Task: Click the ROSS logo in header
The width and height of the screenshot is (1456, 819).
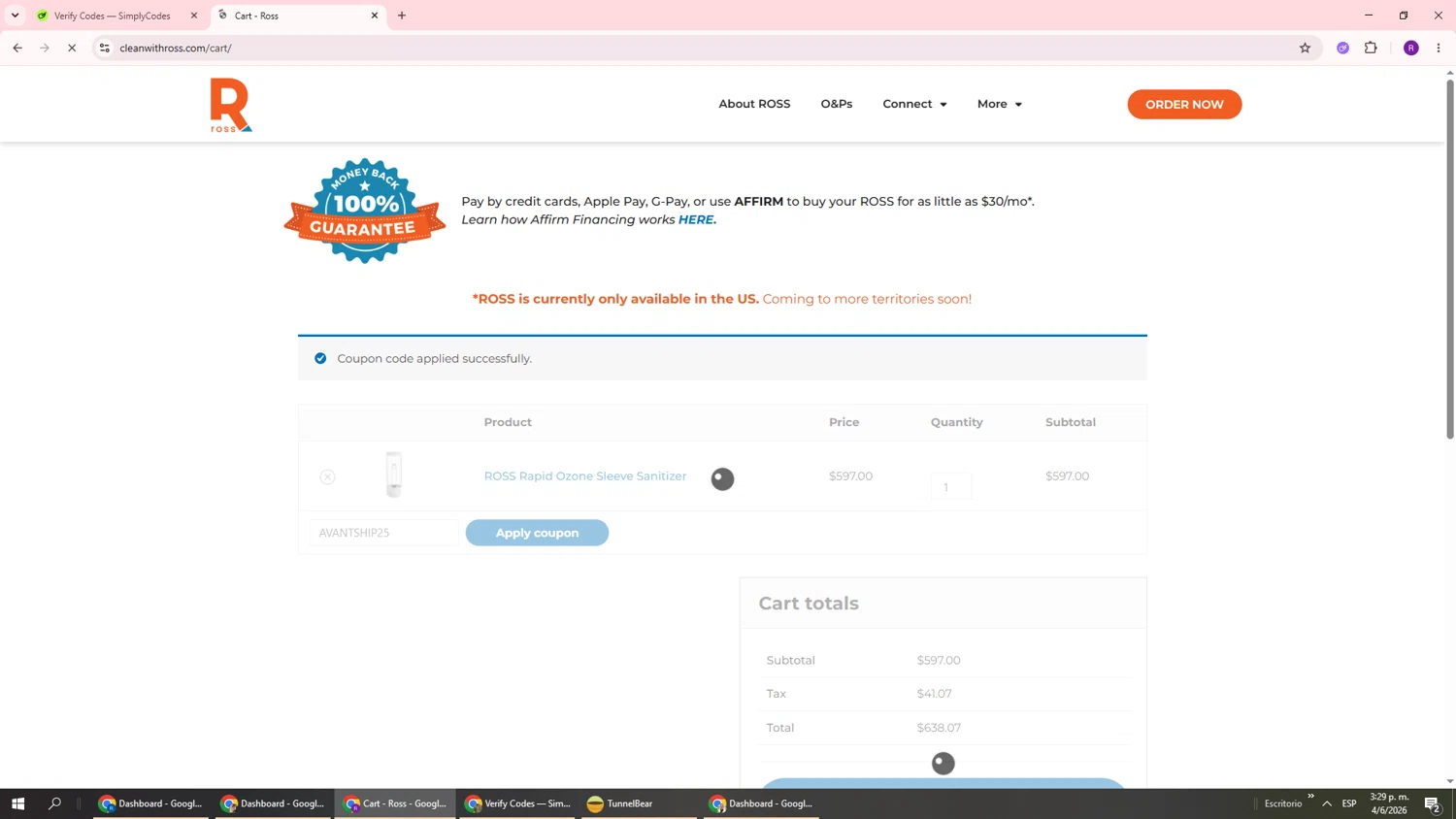Action: tap(231, 105)
